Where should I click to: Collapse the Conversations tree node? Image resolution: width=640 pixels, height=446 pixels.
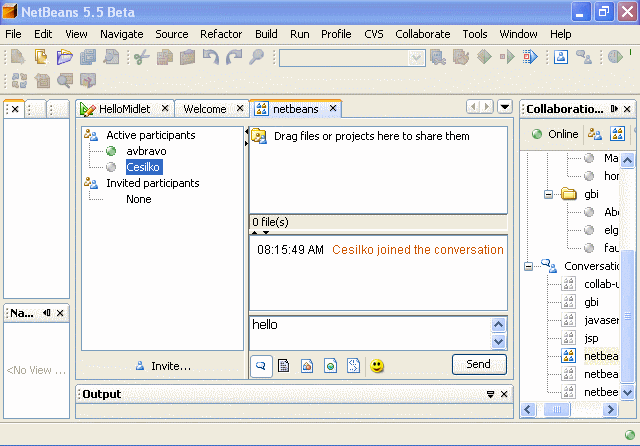pyautogui.click(x=529, y=266)
